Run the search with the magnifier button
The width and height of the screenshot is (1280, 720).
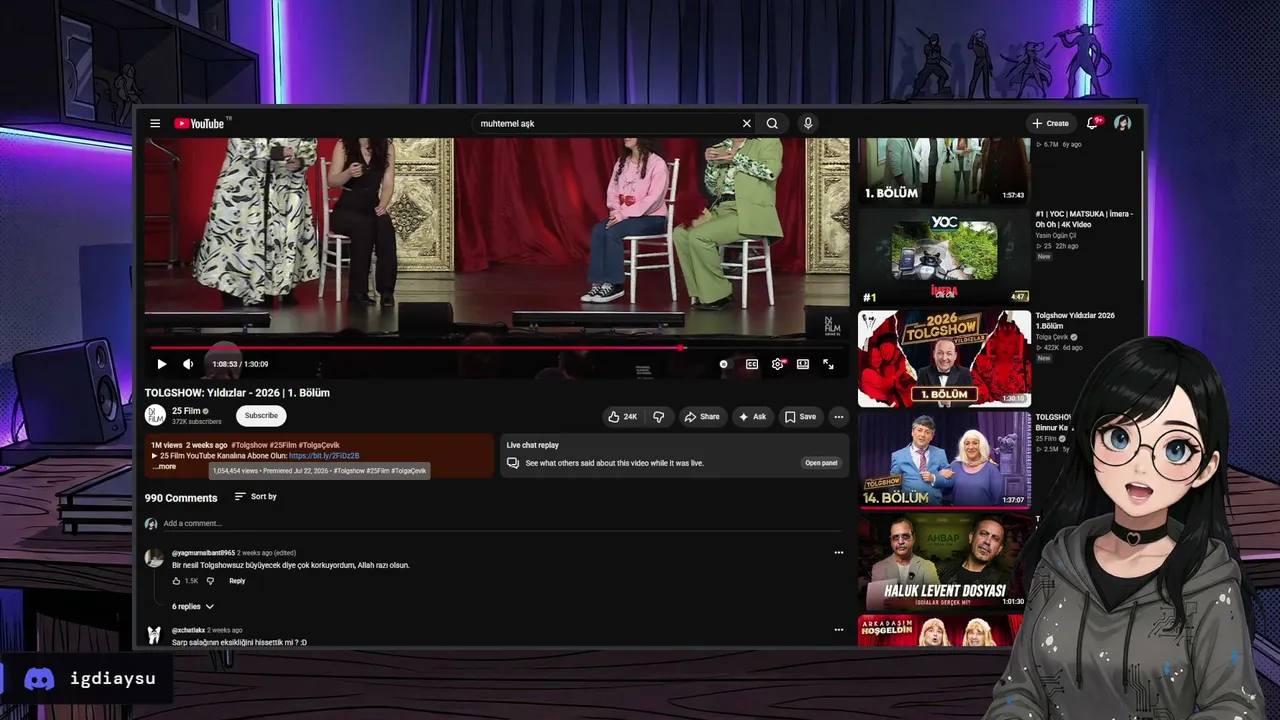(772, 124)
